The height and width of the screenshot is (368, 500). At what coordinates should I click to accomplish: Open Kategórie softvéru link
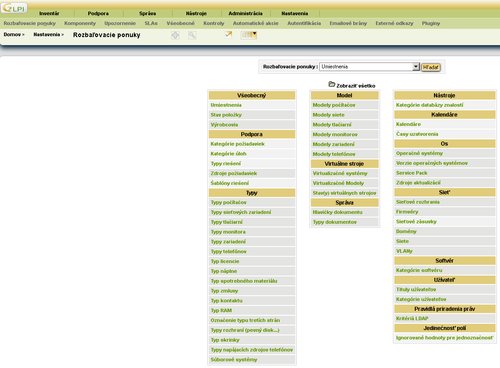point(419,270)
